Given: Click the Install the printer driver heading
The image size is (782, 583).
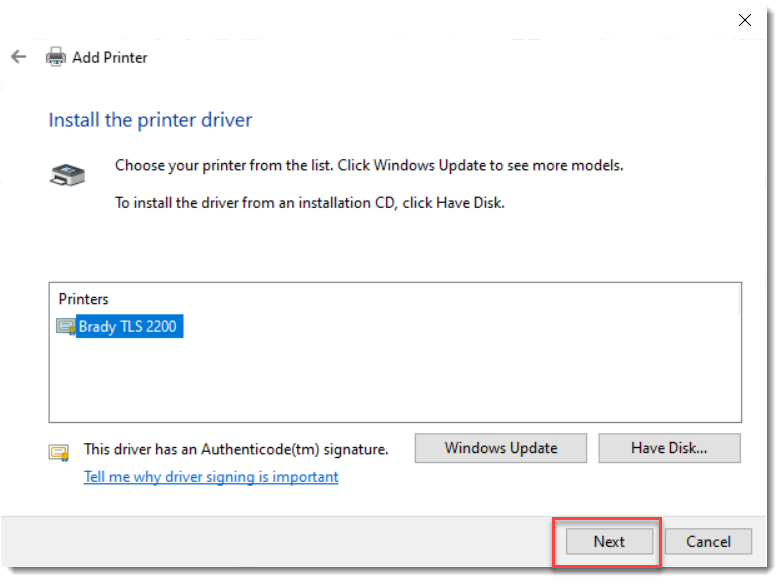Looking at the screenshot, I should point(150,120).
